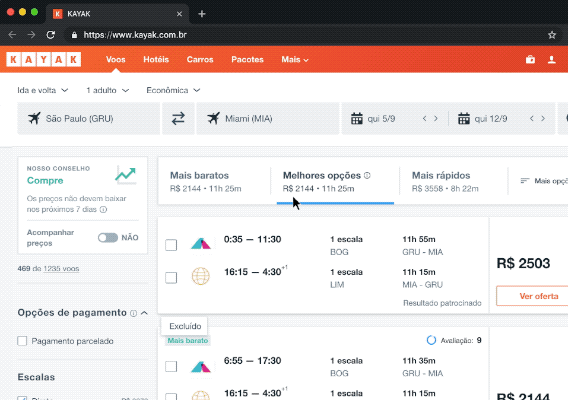568x400 pixels.
Task: Click the browser forward arrow
Action: [x=32, y=35]
